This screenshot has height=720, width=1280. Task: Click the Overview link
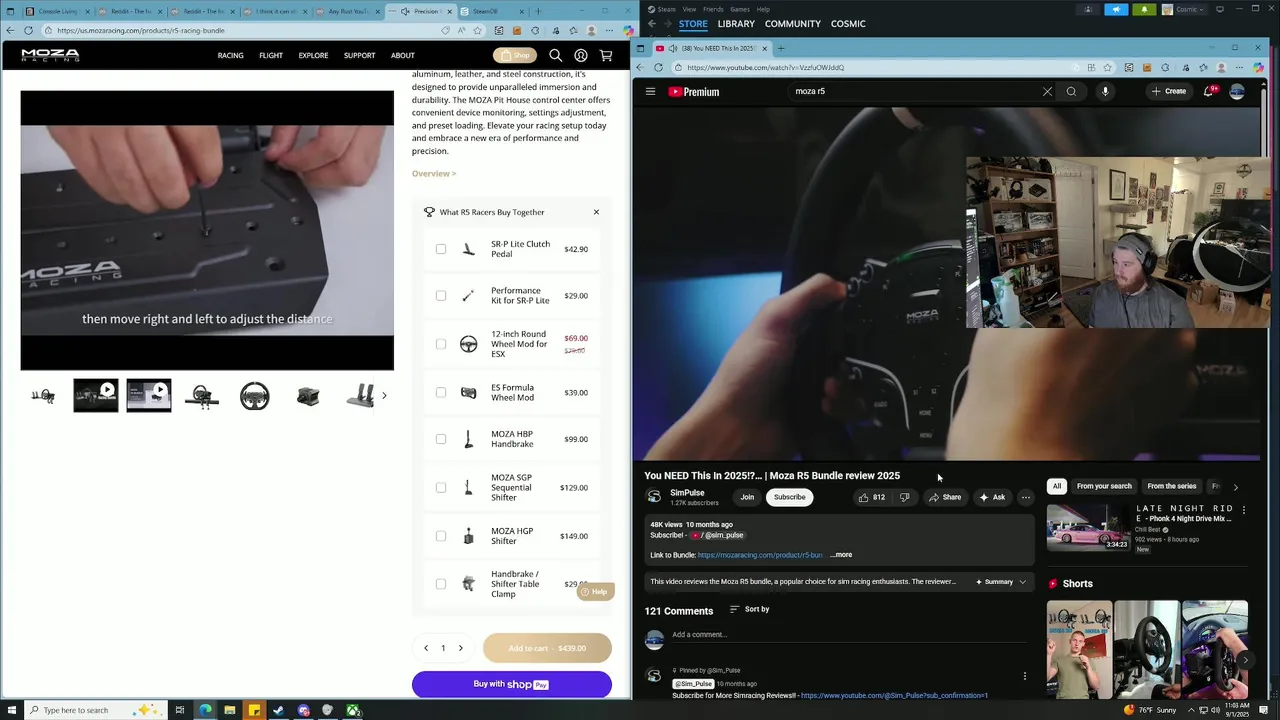434,174
